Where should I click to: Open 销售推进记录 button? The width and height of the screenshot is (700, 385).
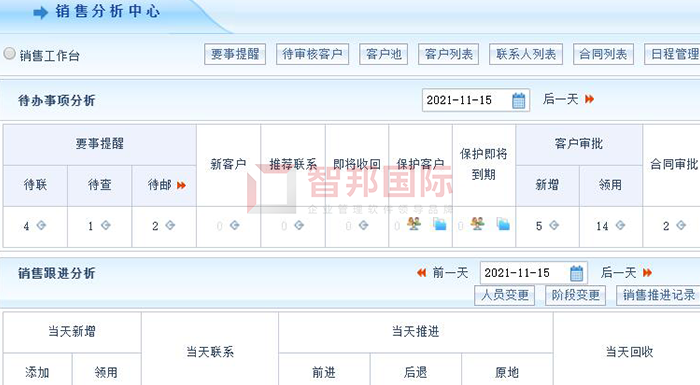point(658,295)
